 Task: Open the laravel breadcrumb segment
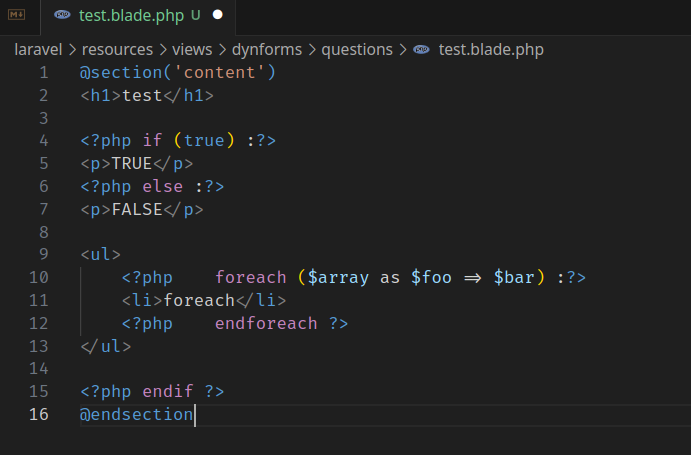[39, 49]
